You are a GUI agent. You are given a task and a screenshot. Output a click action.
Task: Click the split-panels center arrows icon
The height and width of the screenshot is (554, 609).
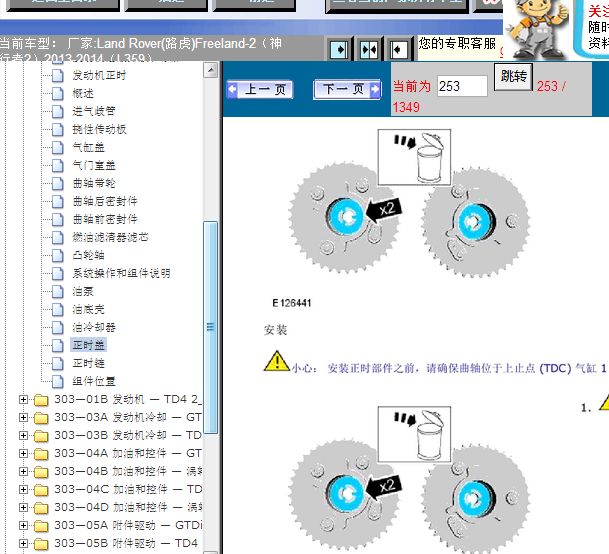(369, 50)
